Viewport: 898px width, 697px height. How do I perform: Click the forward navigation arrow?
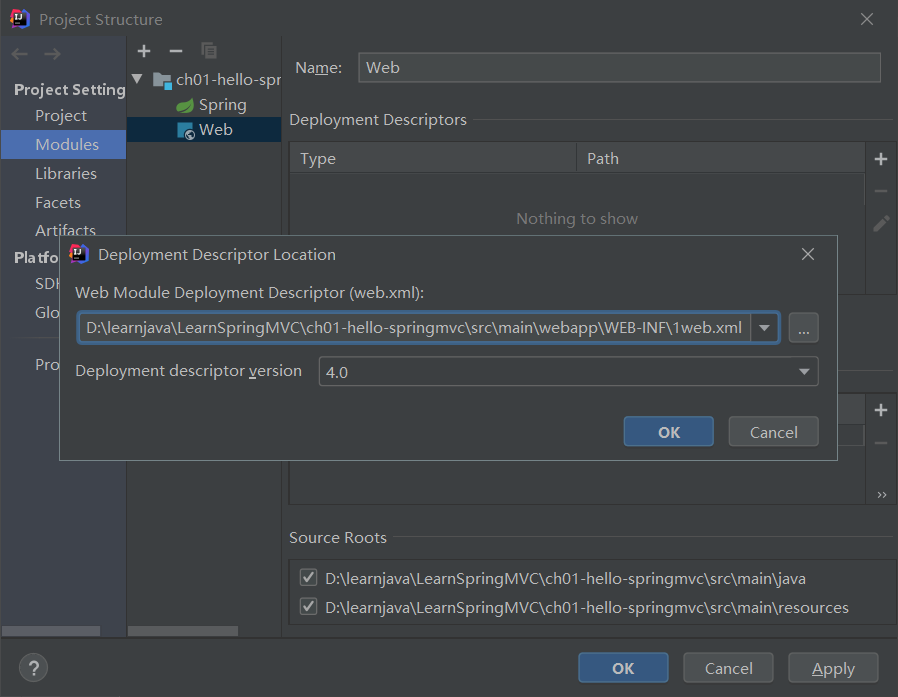52,54
